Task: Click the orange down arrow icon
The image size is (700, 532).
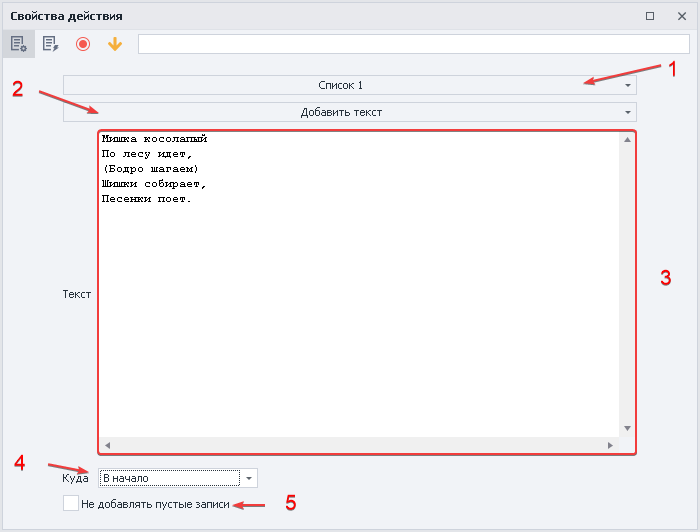Action: click(114, 44)
